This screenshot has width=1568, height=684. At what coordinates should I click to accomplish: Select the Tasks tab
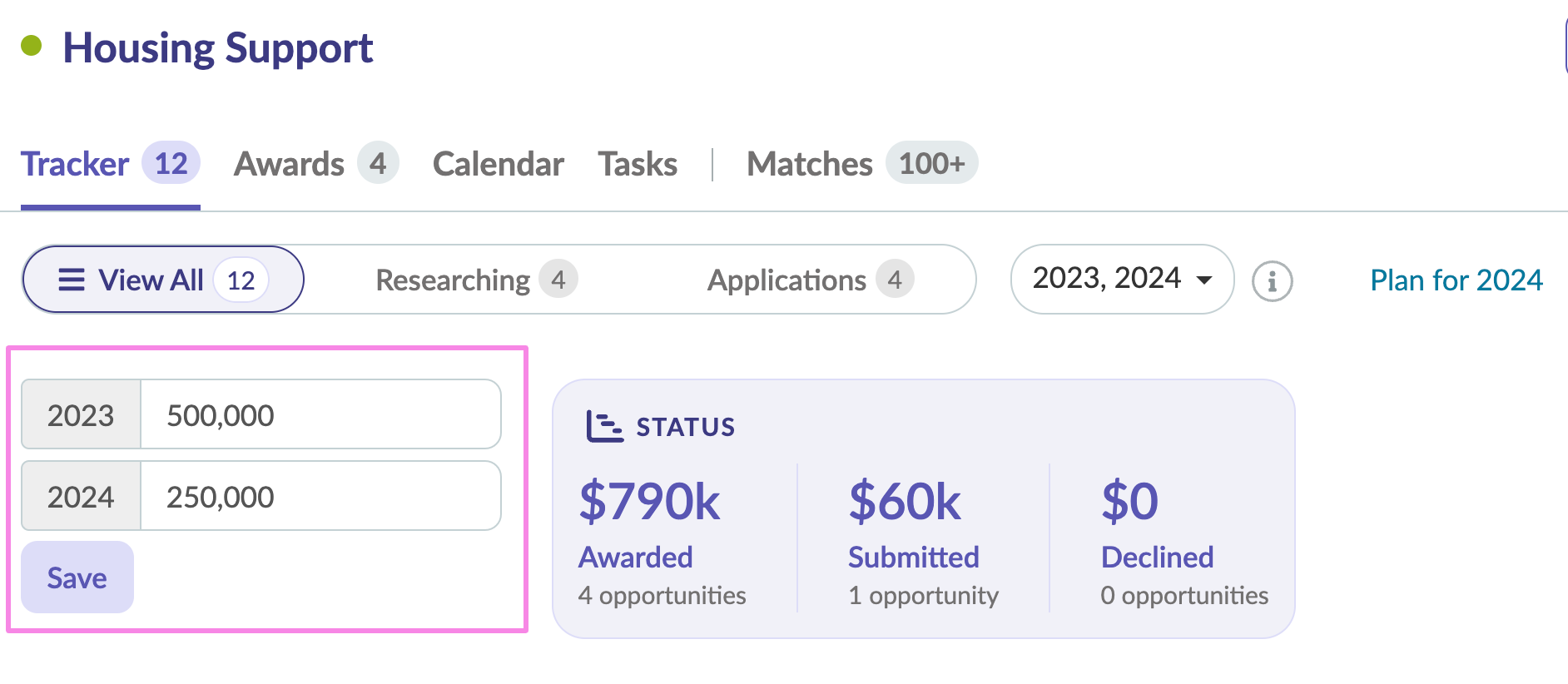click(638, 164)
